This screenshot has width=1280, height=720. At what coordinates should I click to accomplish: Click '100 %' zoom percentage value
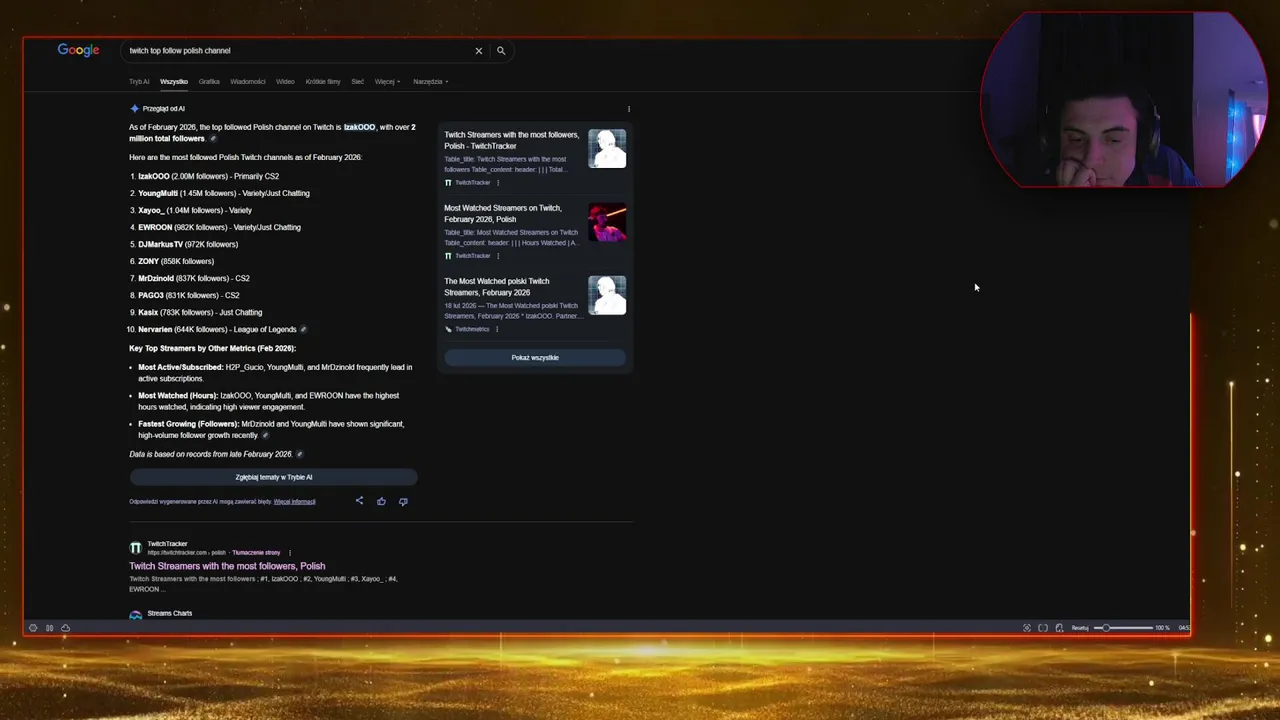(1162, 628)
